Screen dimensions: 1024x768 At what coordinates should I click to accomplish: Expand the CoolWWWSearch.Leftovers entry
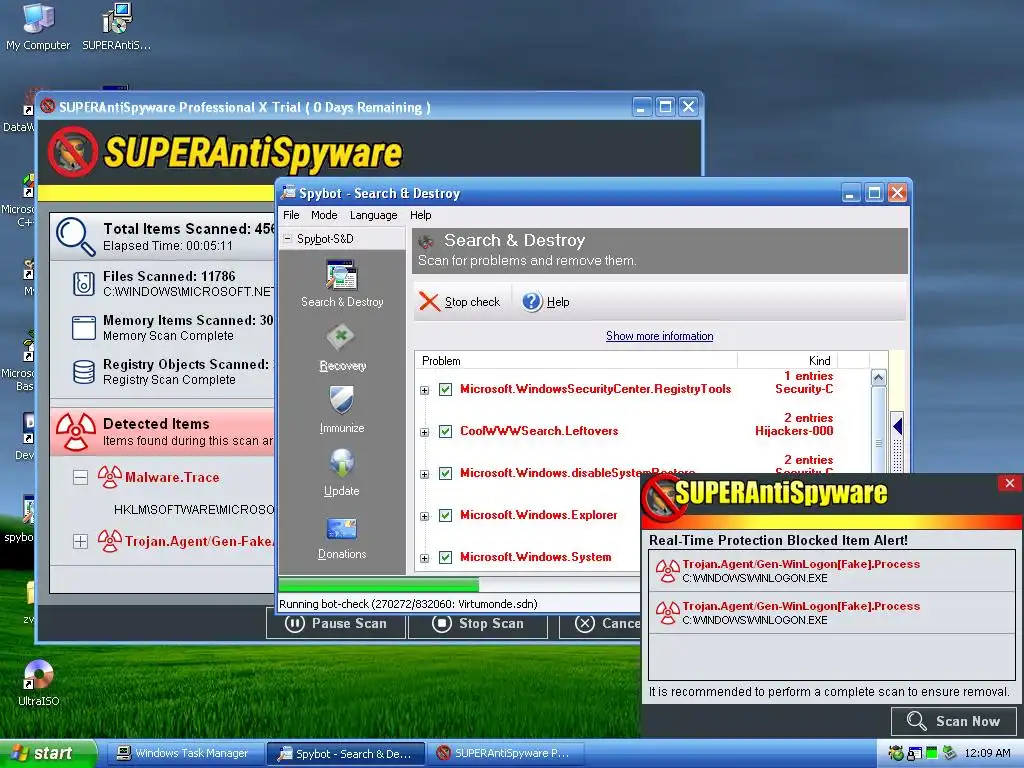click(x=424, y=432)
